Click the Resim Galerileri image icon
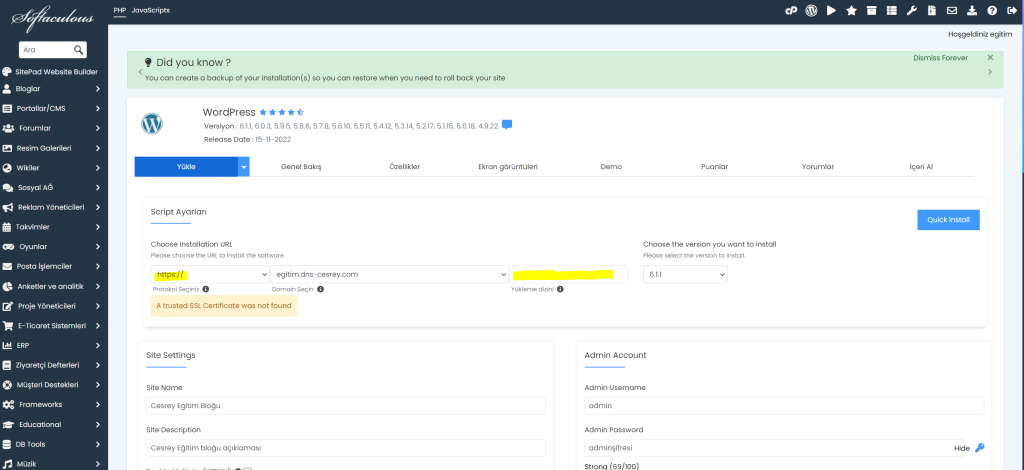 coord(7,148)
